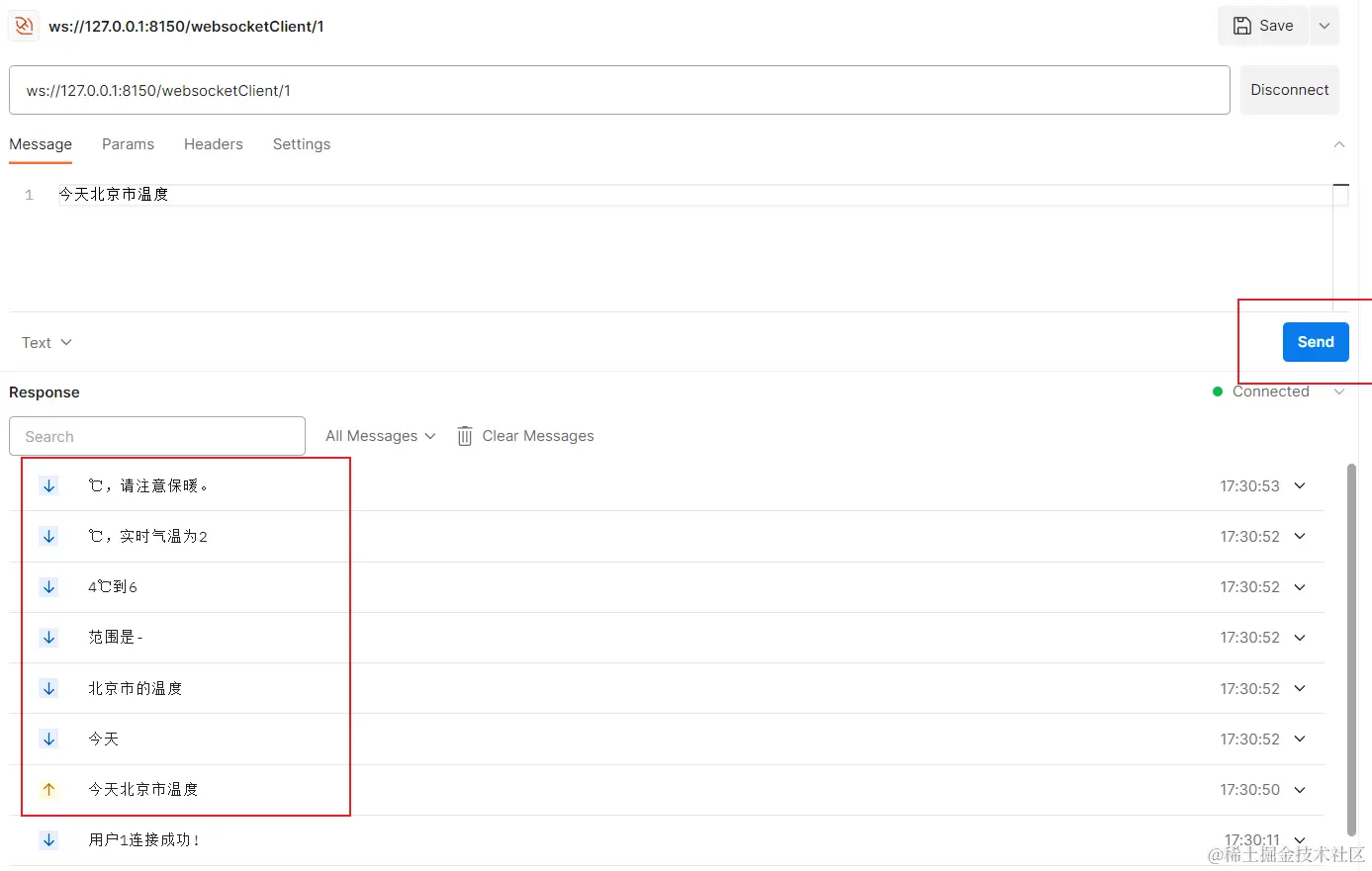Click the incoming arrow icon for ℃，实时气温为2

pos(48,536)
